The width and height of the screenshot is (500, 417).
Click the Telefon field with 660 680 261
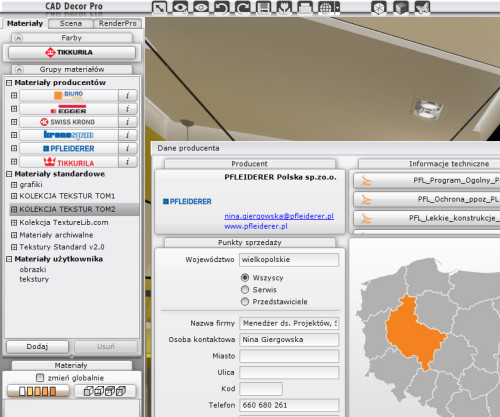pos(289,405)
